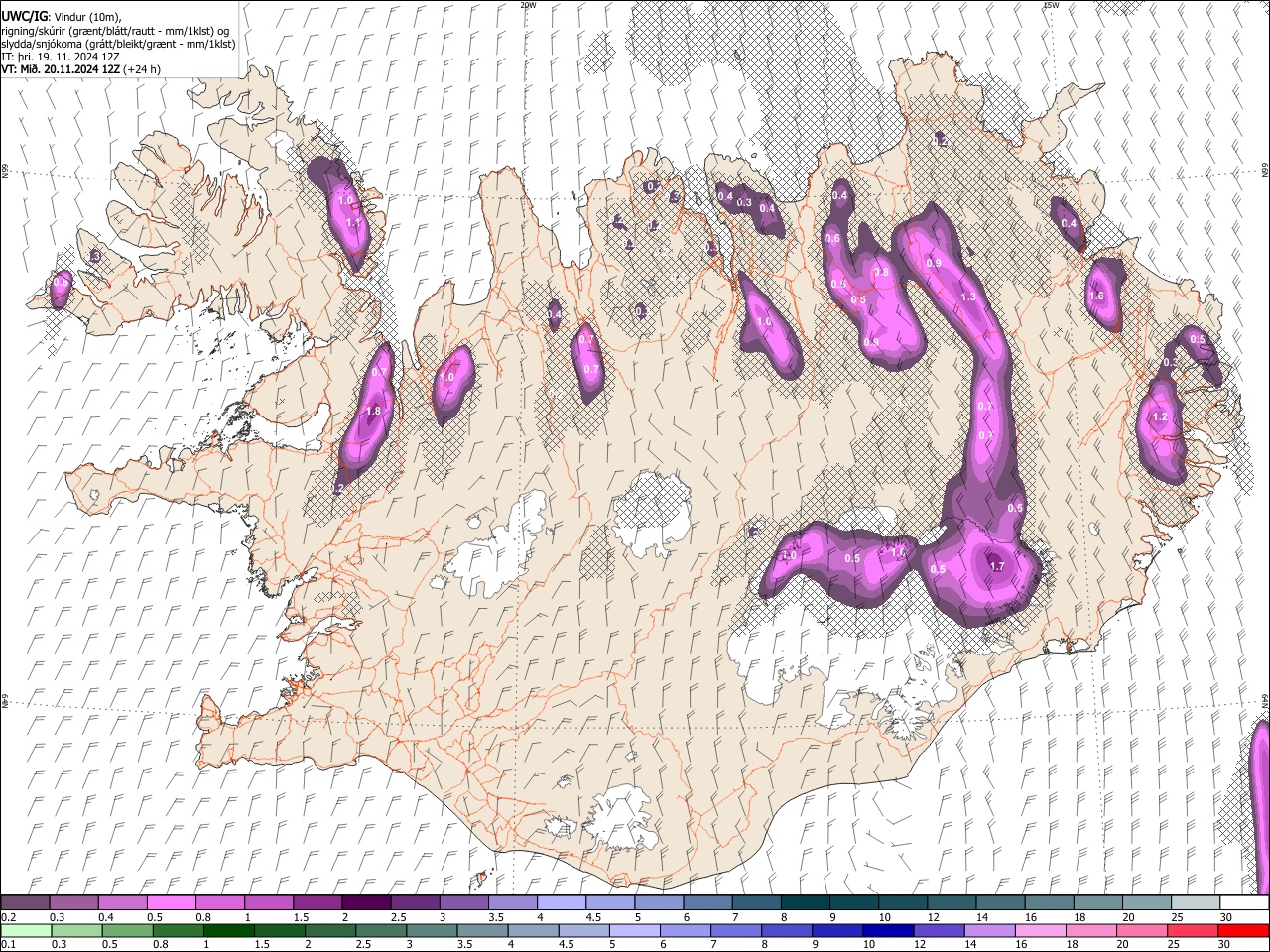Pick the magenta 1 swatch on upper scale
Screen dimensions: 1270x952
pos(269,902)
